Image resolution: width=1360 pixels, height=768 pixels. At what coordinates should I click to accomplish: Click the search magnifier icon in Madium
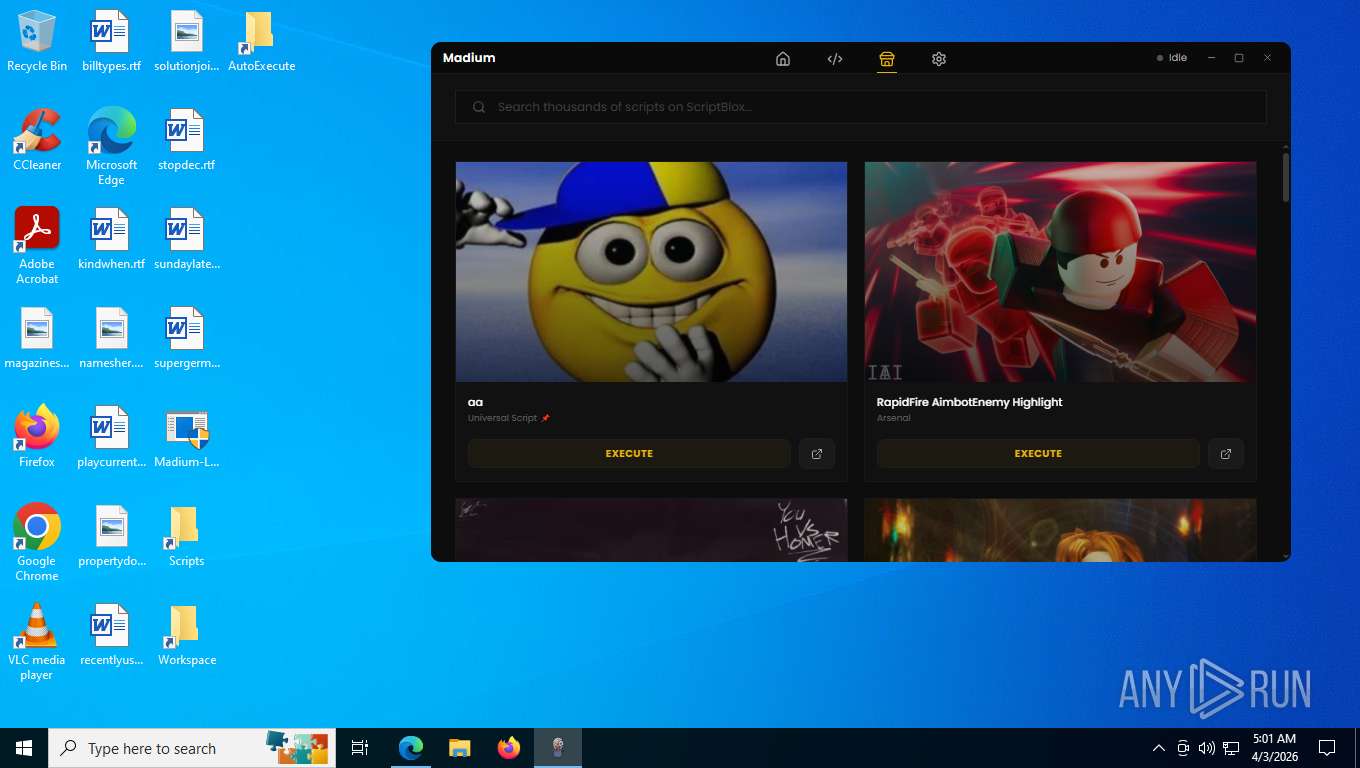click(x=479, y=107)
